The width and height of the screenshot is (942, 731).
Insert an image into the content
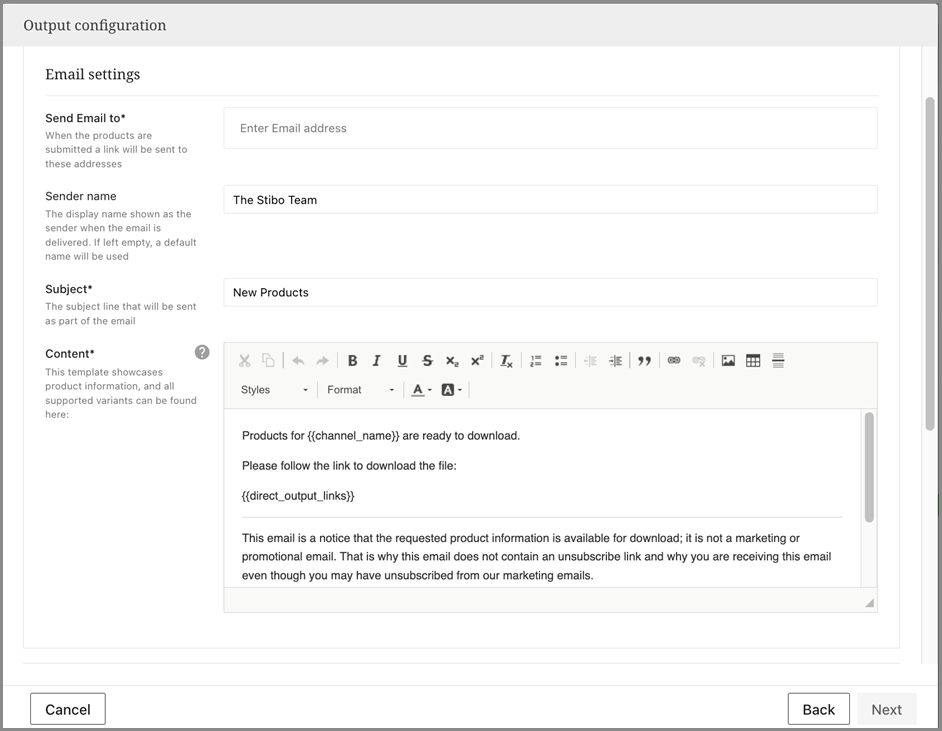[728, 361]
